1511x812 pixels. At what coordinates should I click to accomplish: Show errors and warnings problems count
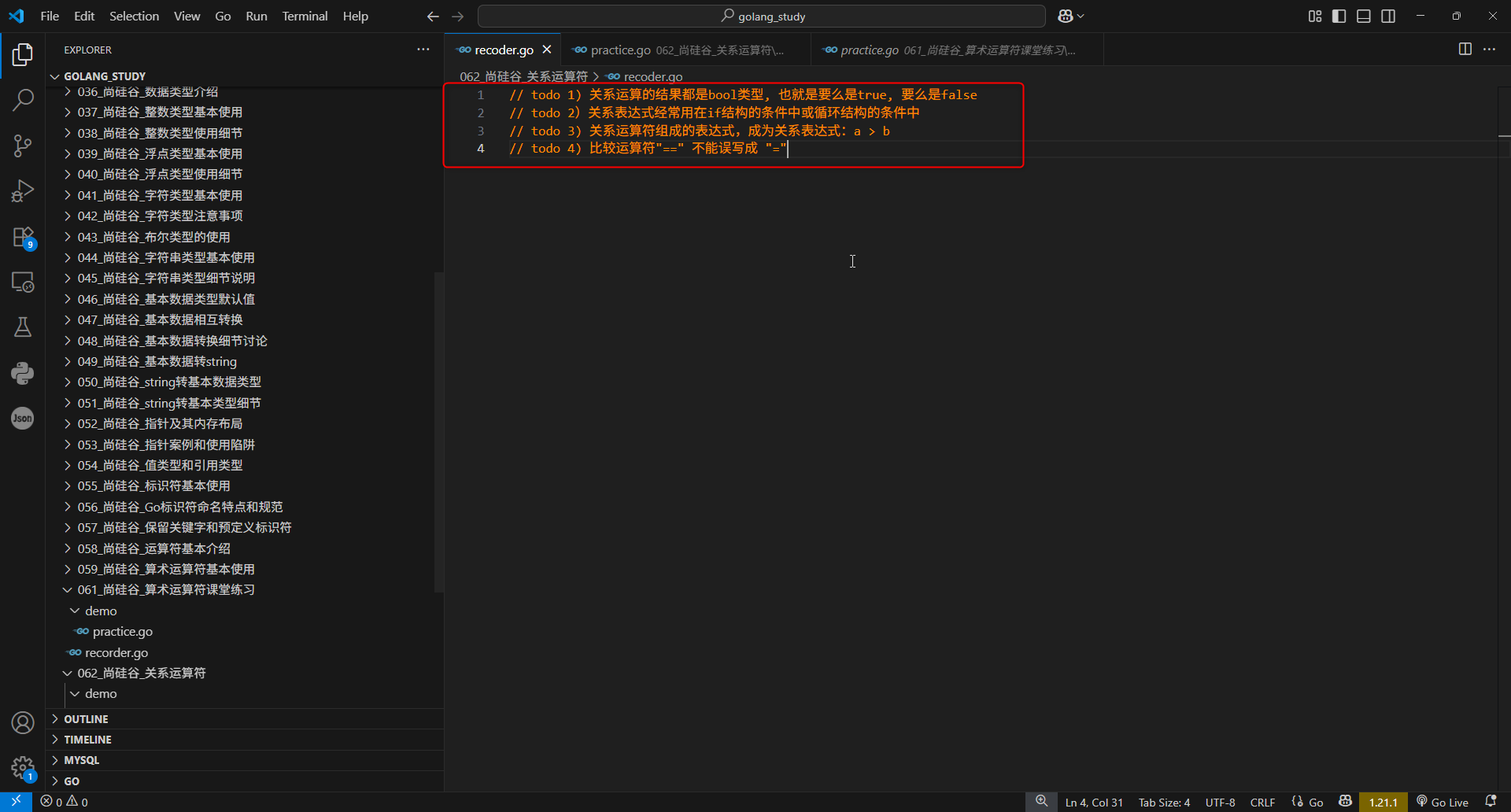click(65, 802)
